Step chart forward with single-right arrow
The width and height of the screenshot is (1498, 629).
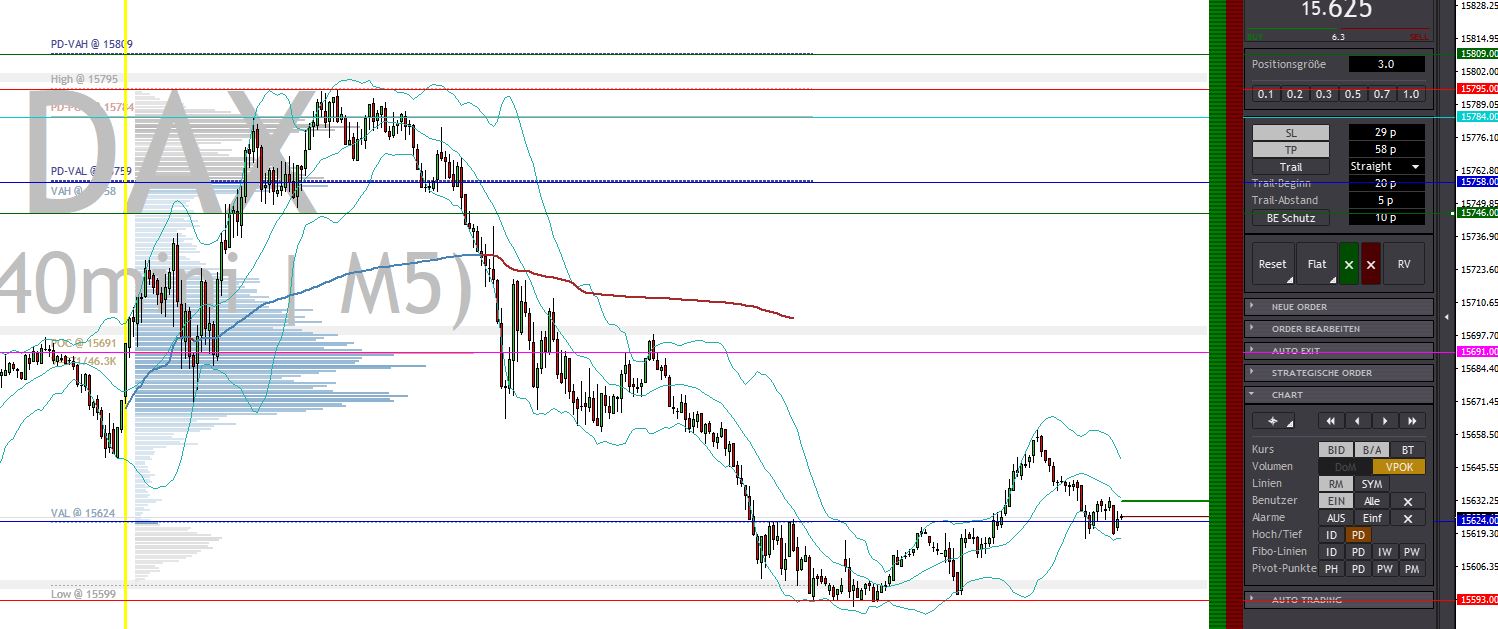coord(1385,421)
